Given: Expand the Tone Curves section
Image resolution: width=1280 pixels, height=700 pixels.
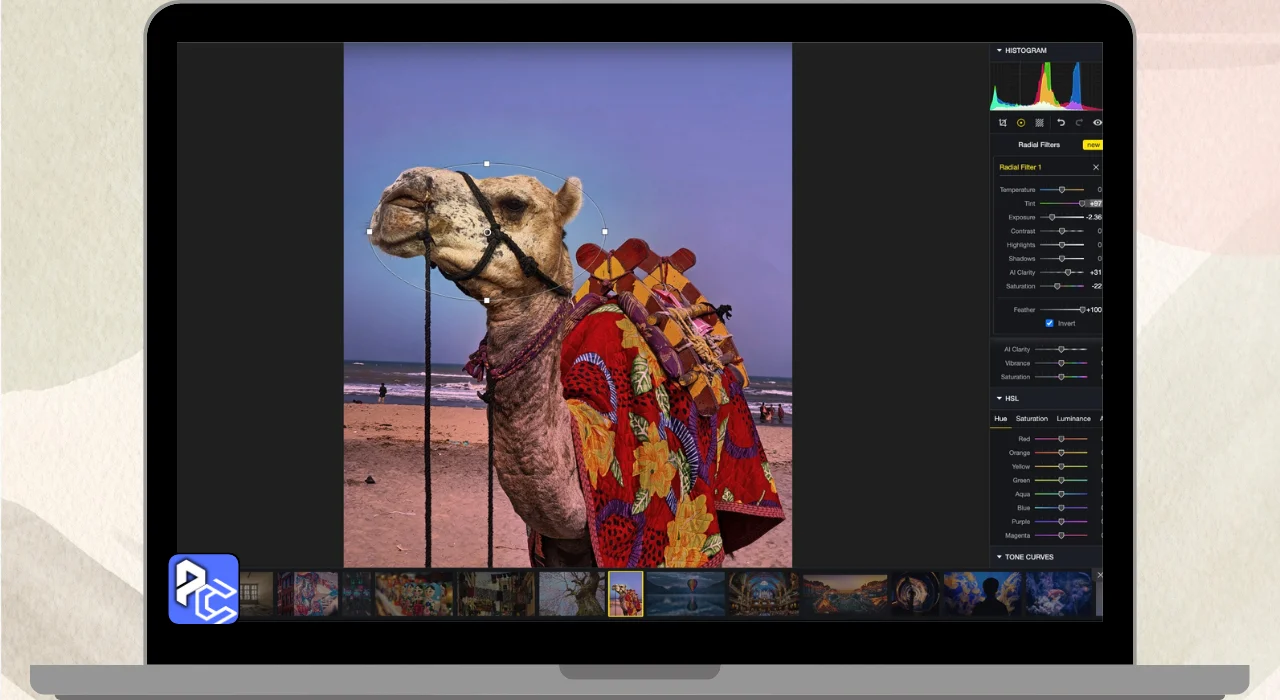Looking at the screenshot, I should pos(998,557).
